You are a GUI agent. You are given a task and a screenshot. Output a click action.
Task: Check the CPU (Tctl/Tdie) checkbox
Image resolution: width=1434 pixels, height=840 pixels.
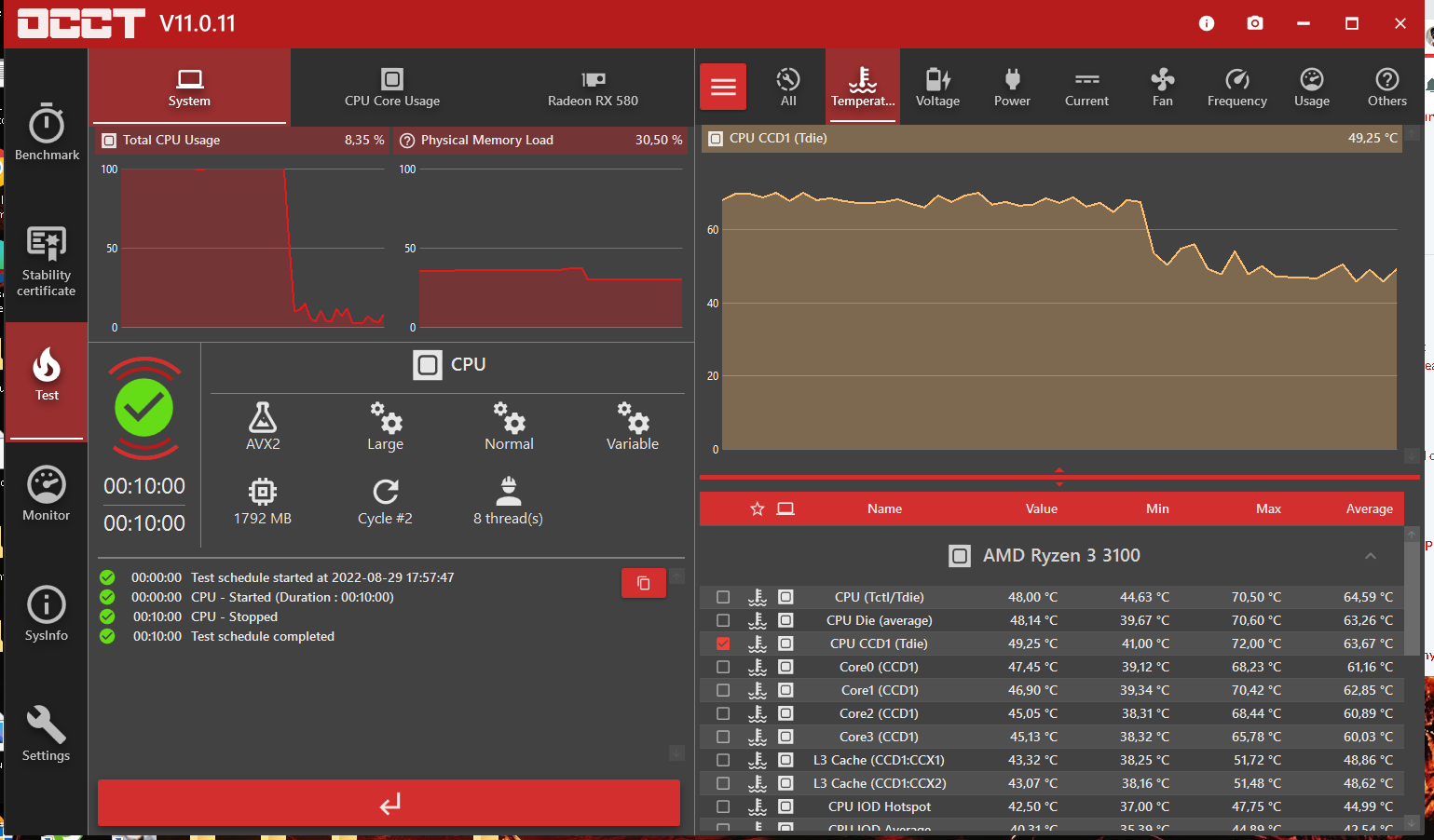pos(723,597)
